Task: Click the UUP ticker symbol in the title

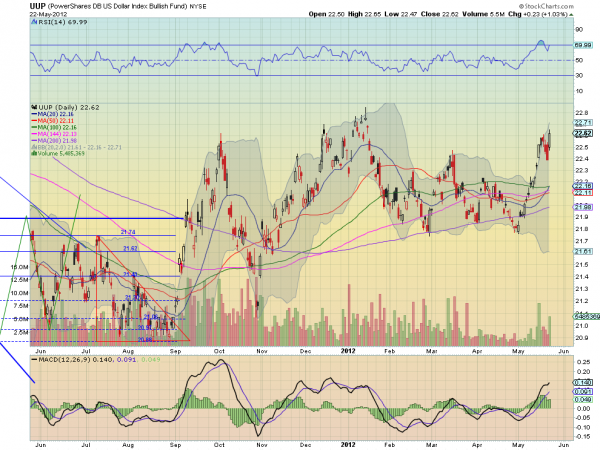Action: click(x=38, y=7)
